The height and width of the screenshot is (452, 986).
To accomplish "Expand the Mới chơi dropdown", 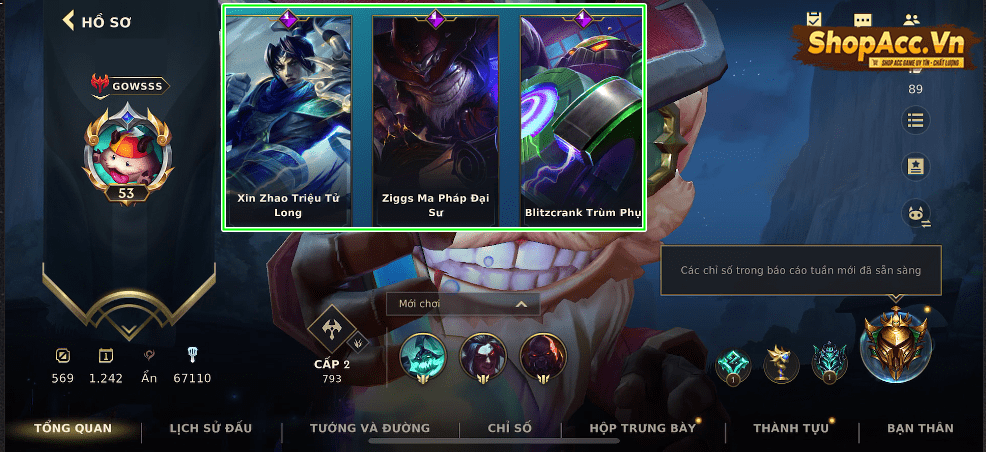I will tap(463, 304).
